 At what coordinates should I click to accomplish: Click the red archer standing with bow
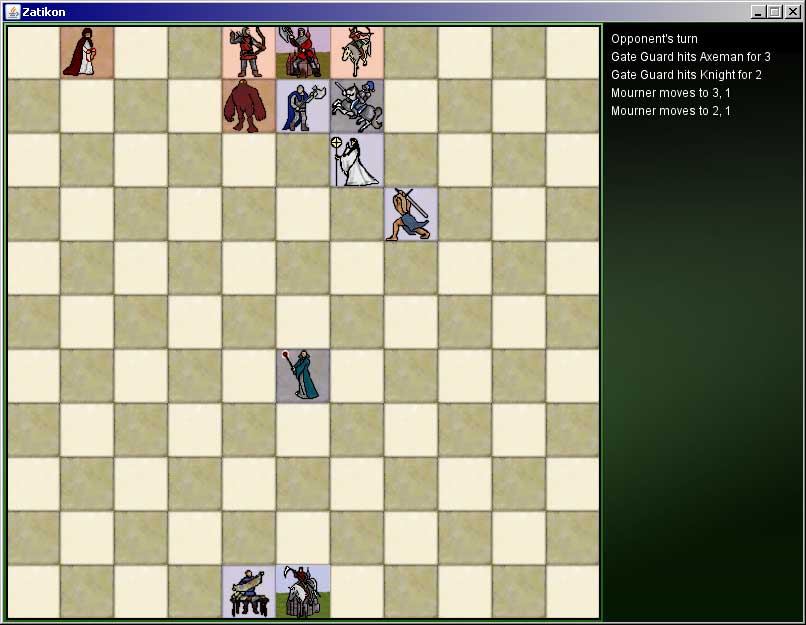[249, 52]
